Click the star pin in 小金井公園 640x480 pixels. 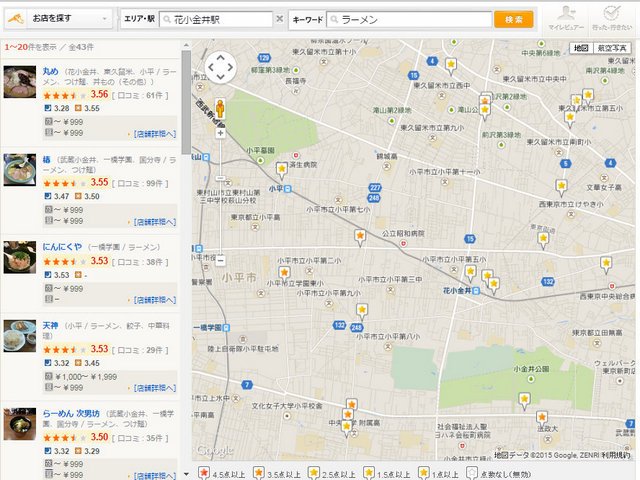(524, 400)
